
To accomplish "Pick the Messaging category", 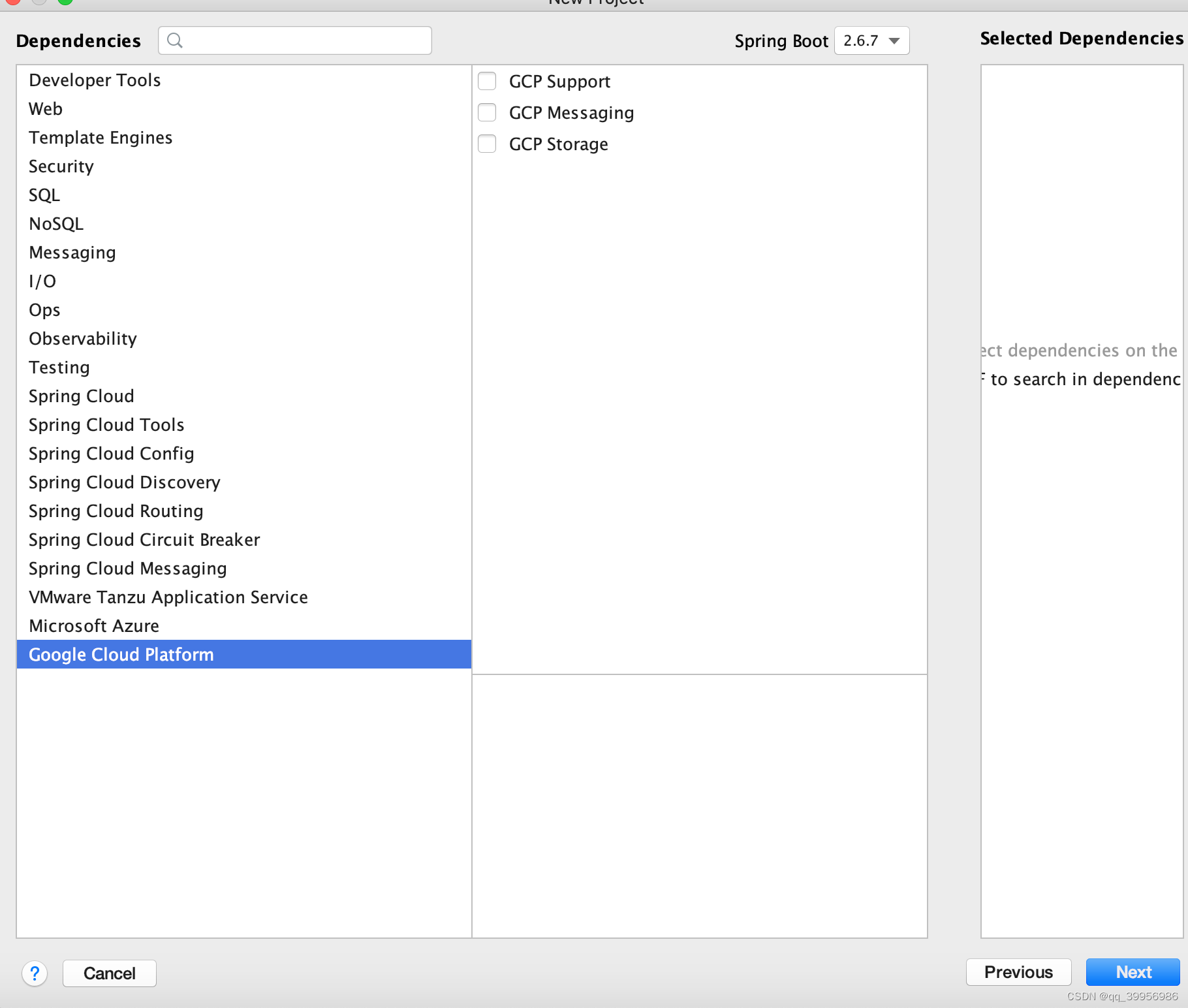I will 244,253.
